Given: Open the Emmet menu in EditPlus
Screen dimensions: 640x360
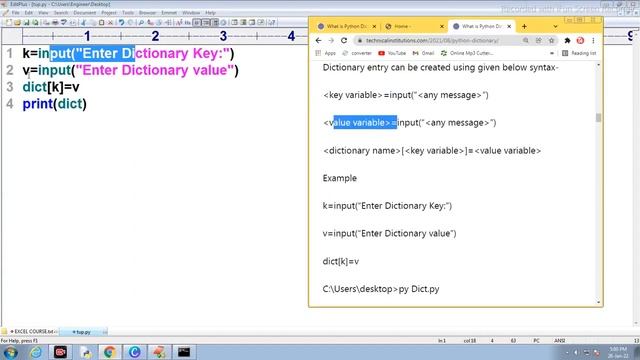Looking at the screenshot, I should 169,13.
